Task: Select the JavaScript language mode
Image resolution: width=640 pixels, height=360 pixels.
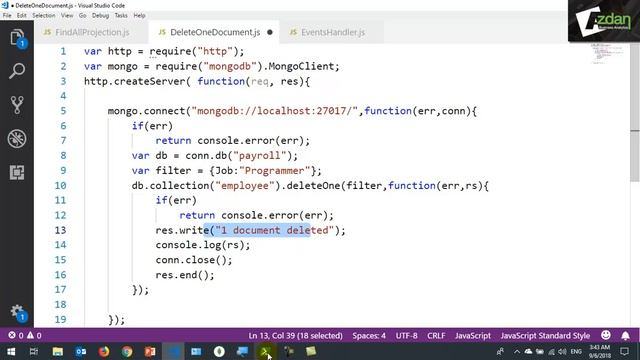Action: pyautogui.click(x=473, y=336)
